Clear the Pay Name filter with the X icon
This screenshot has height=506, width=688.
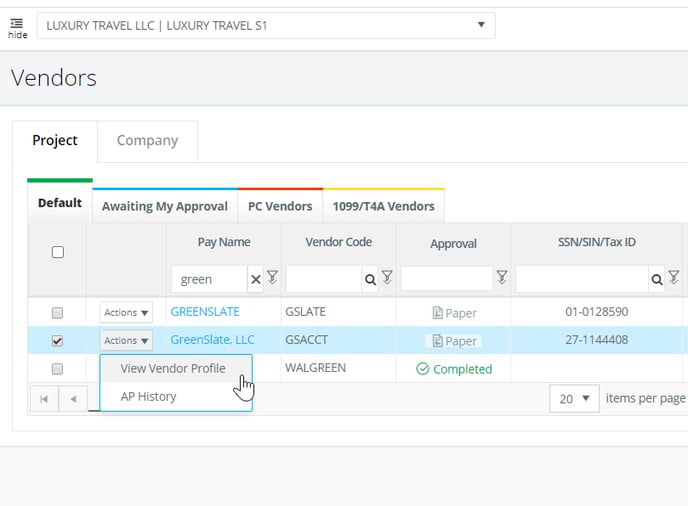click(255, 279)
